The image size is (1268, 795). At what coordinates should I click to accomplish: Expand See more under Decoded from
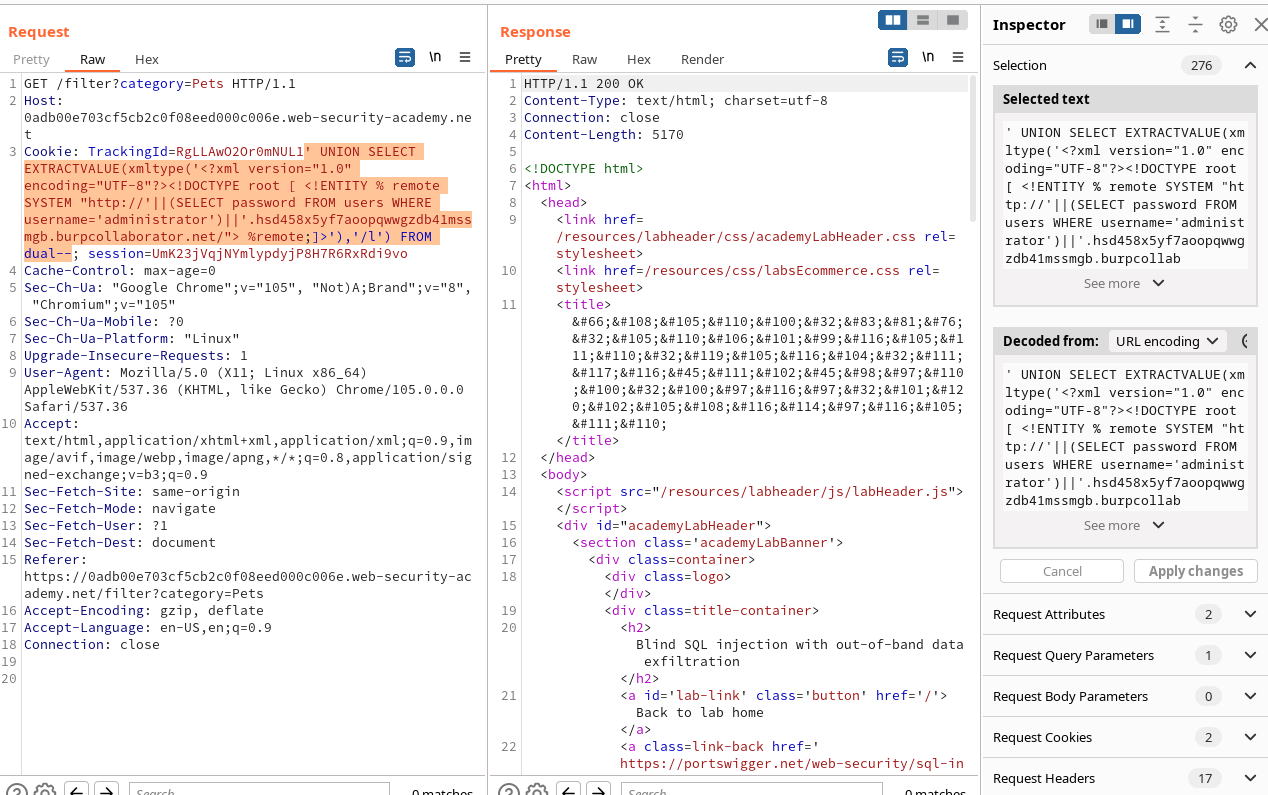[1124, 525]
